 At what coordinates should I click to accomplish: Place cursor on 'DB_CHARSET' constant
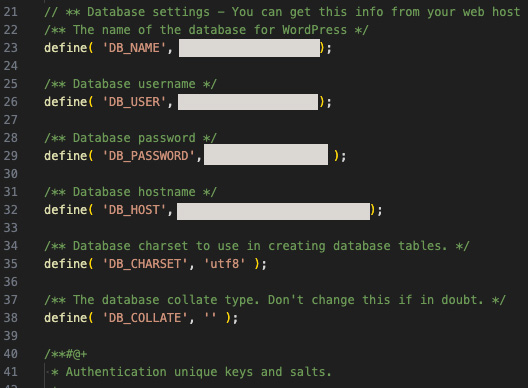click(x=145, y=264)
